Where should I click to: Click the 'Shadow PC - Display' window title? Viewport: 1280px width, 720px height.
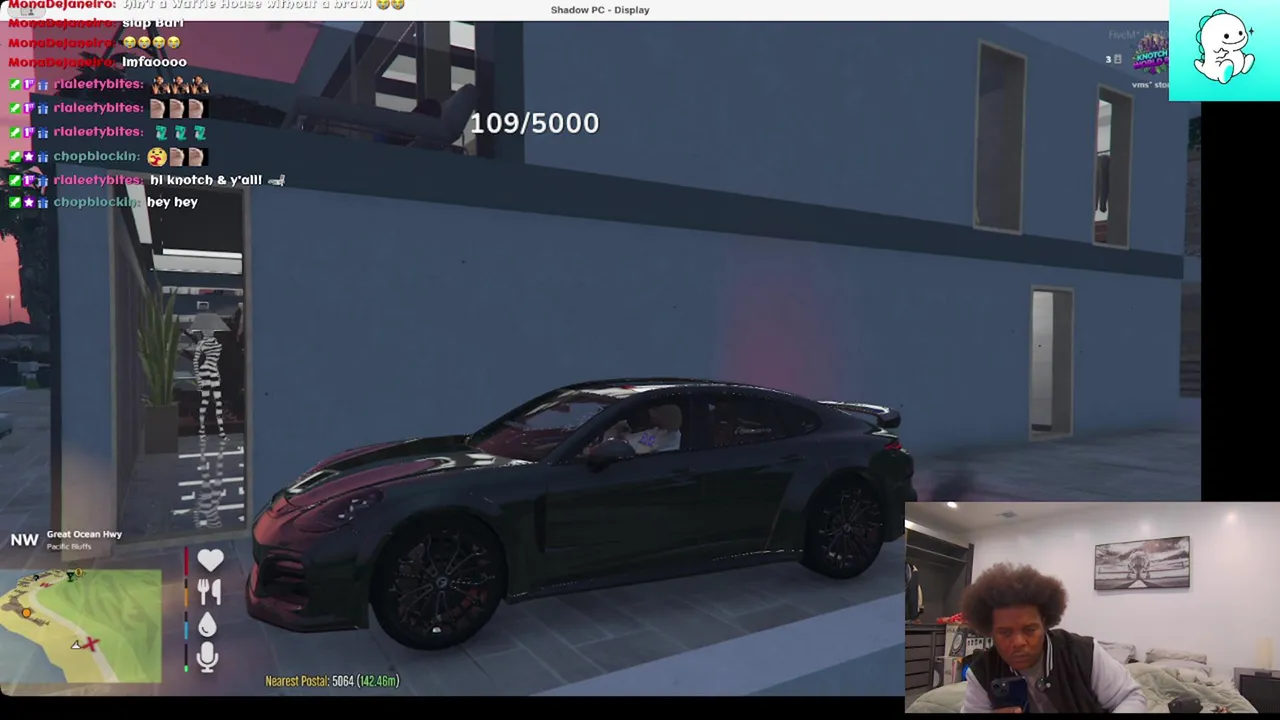(x=600, y=10)
